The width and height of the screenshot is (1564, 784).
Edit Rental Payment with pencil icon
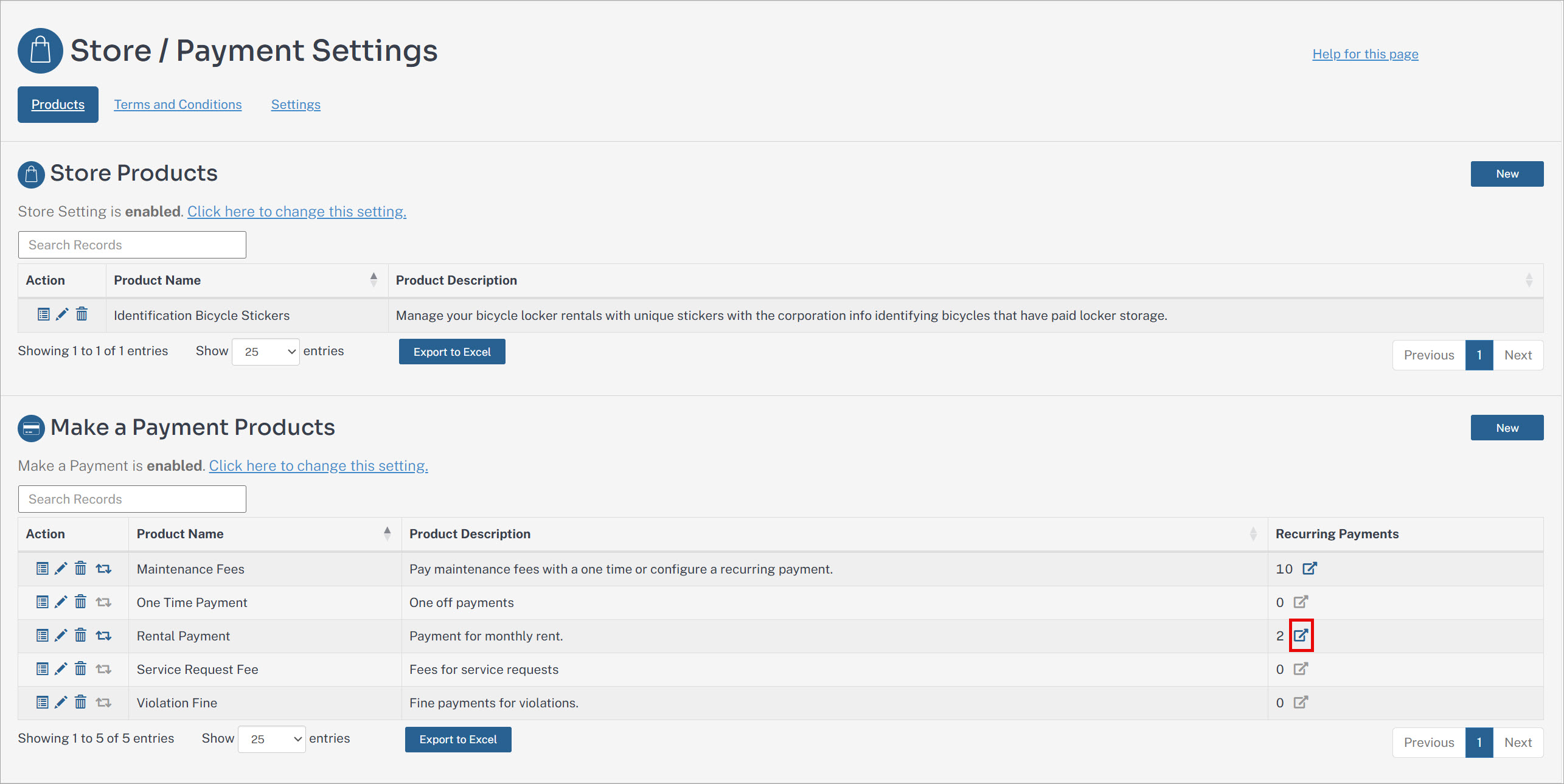click(x=61, y=636)
